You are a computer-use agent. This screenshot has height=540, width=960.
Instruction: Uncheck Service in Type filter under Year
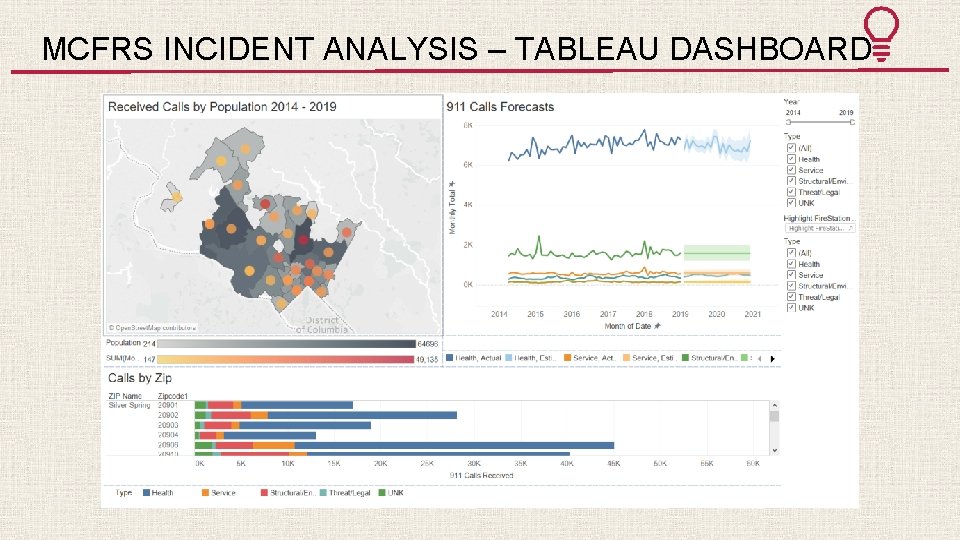(x=791, y=170)
